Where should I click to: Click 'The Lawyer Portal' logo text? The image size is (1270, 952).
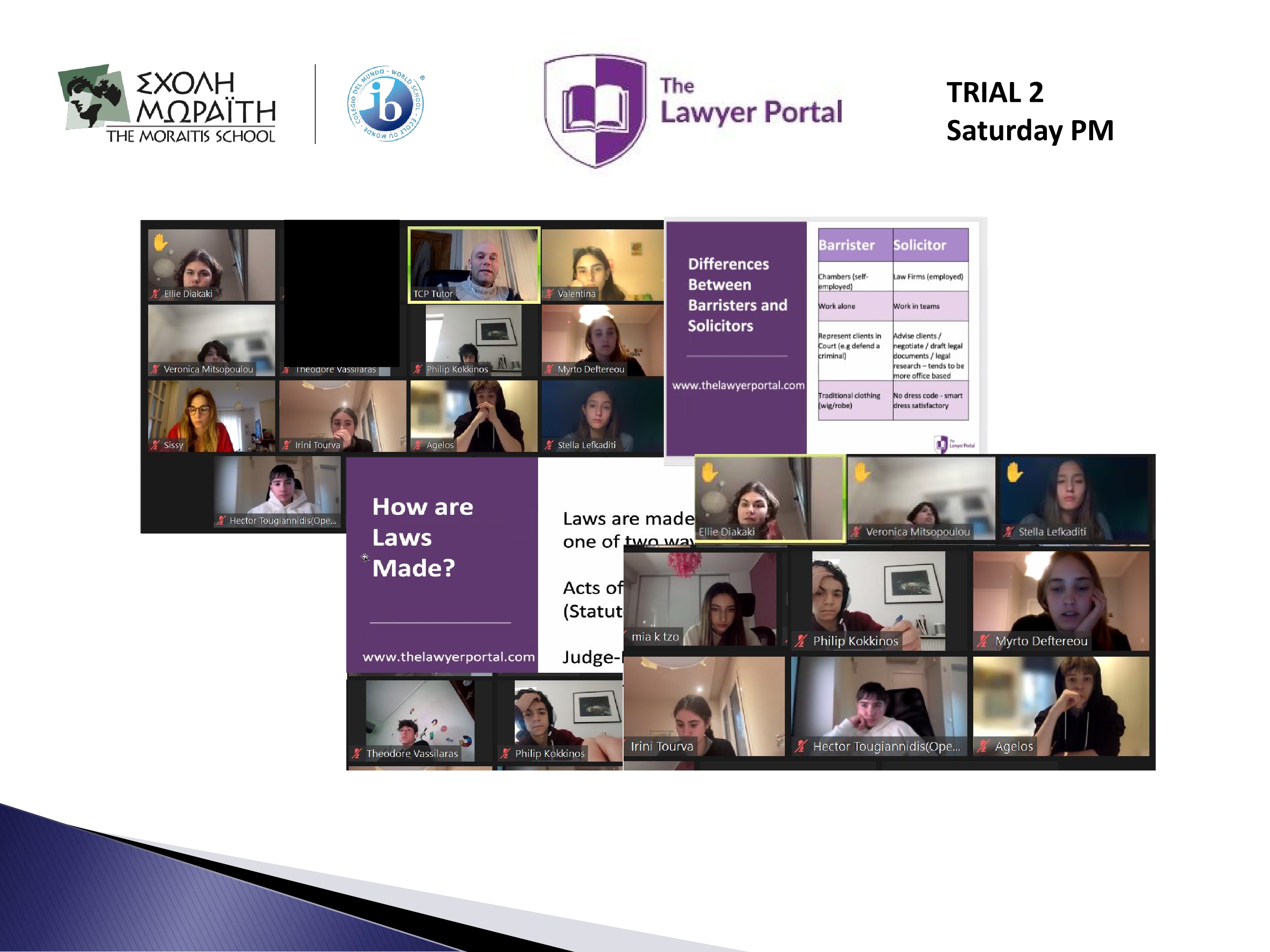(x=751, y=102)
